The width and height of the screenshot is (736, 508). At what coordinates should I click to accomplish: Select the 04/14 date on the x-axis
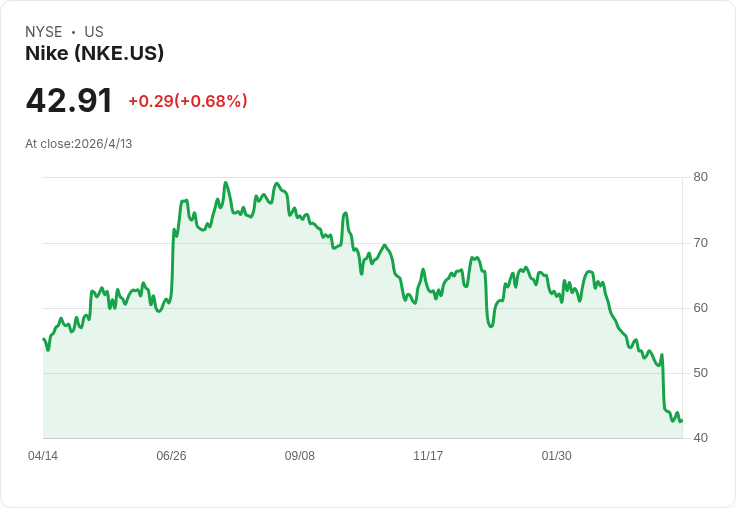(x=43, y=456)
